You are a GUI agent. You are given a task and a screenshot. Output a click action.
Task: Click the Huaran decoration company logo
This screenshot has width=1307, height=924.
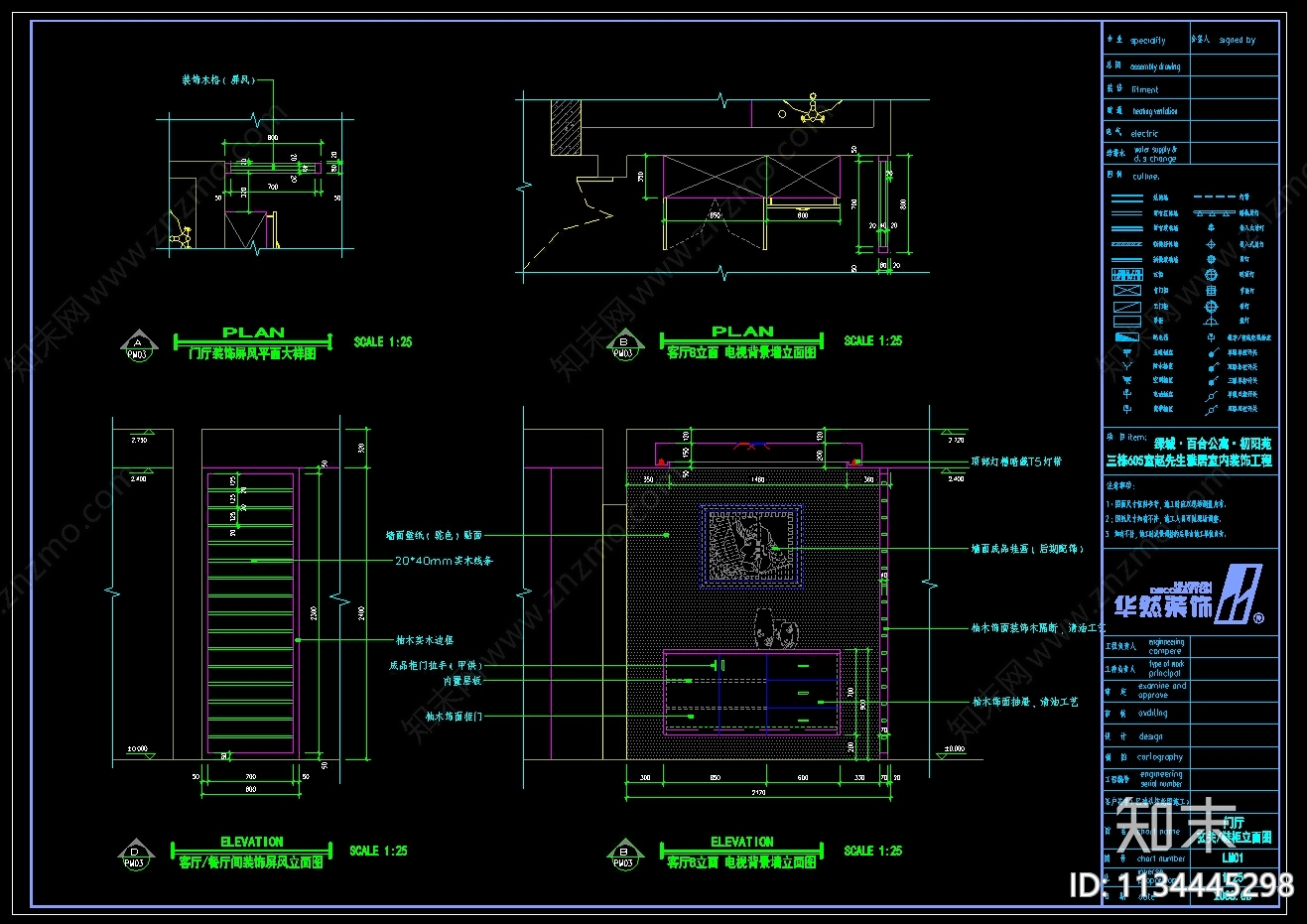point(1189,594)
